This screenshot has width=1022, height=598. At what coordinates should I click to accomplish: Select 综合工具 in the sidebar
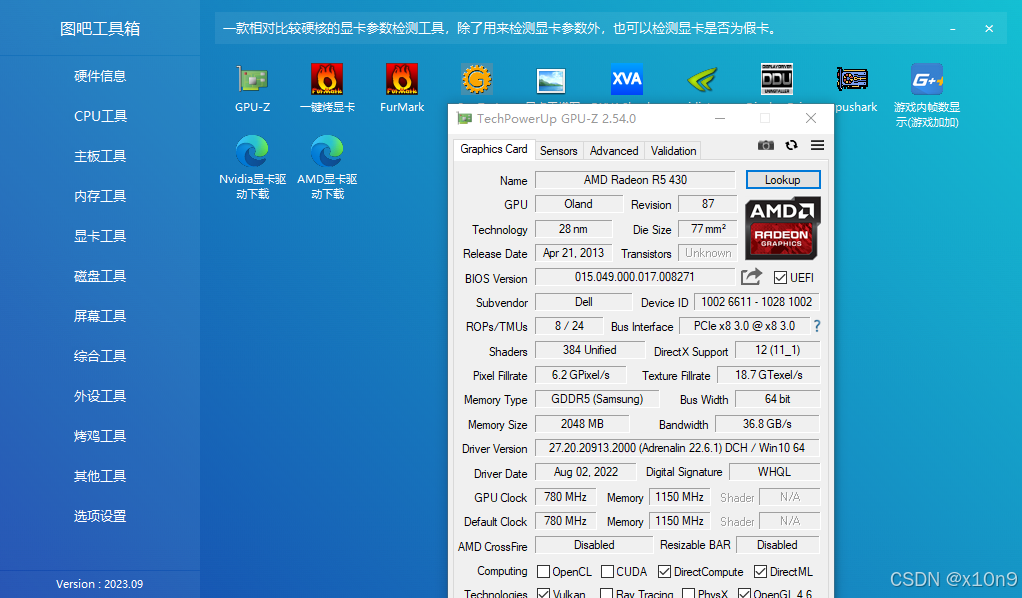[100, 356]
